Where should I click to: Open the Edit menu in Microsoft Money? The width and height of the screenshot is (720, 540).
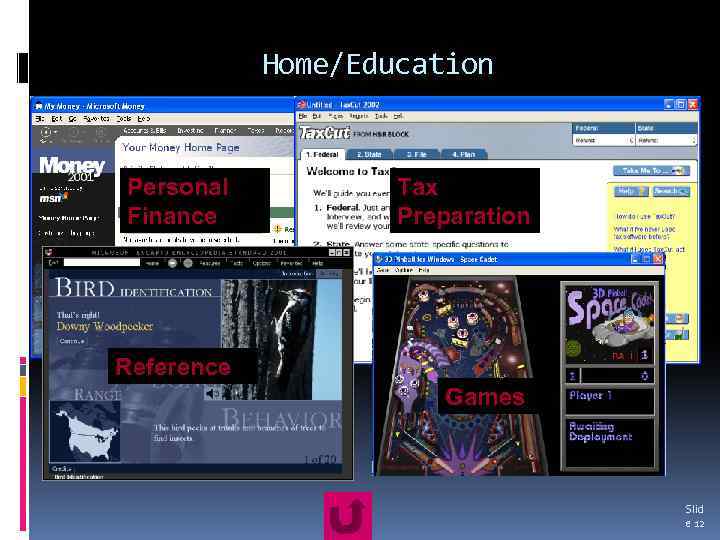pos(56,119)
